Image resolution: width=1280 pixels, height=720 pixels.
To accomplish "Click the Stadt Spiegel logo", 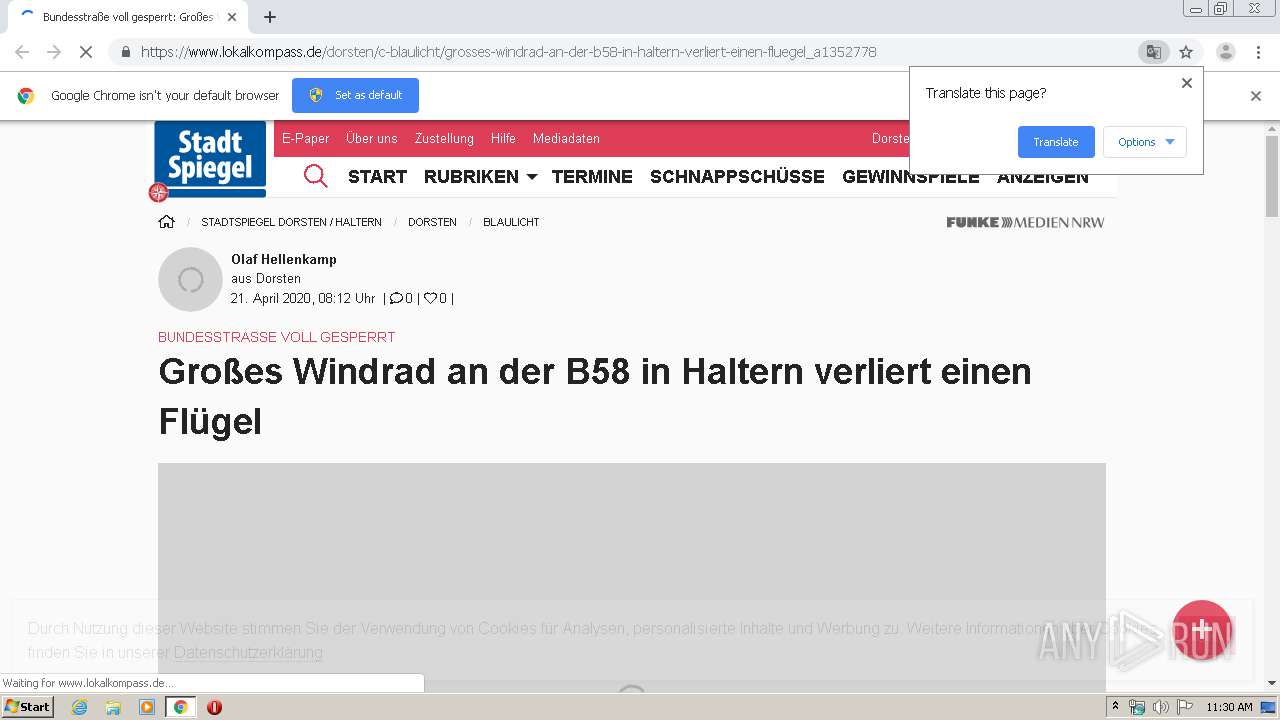I will coord(210,159).
